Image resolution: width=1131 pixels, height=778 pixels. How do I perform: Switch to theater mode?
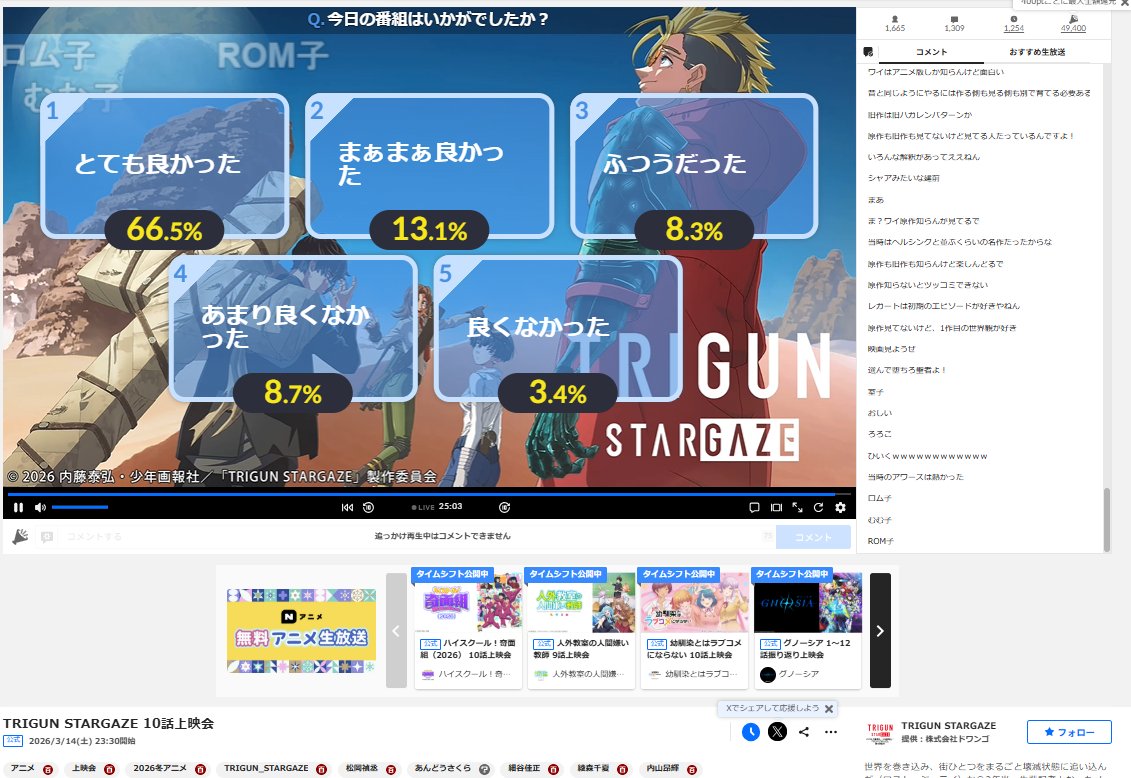[x=776, y=508]
